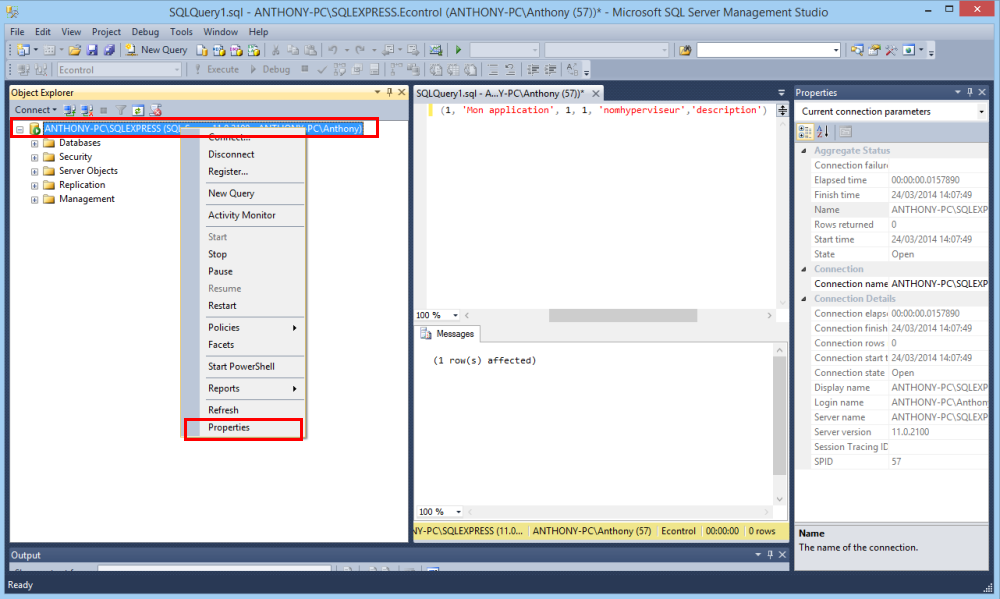Open the Project menu
This screenshot has width=1000, height=599.
tap(106, 32)
